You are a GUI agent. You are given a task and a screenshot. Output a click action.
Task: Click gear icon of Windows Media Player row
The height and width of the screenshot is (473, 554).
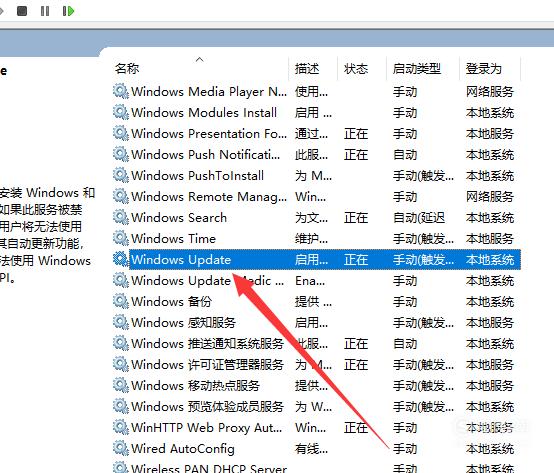pyautogui.click(x=121, y=91)
